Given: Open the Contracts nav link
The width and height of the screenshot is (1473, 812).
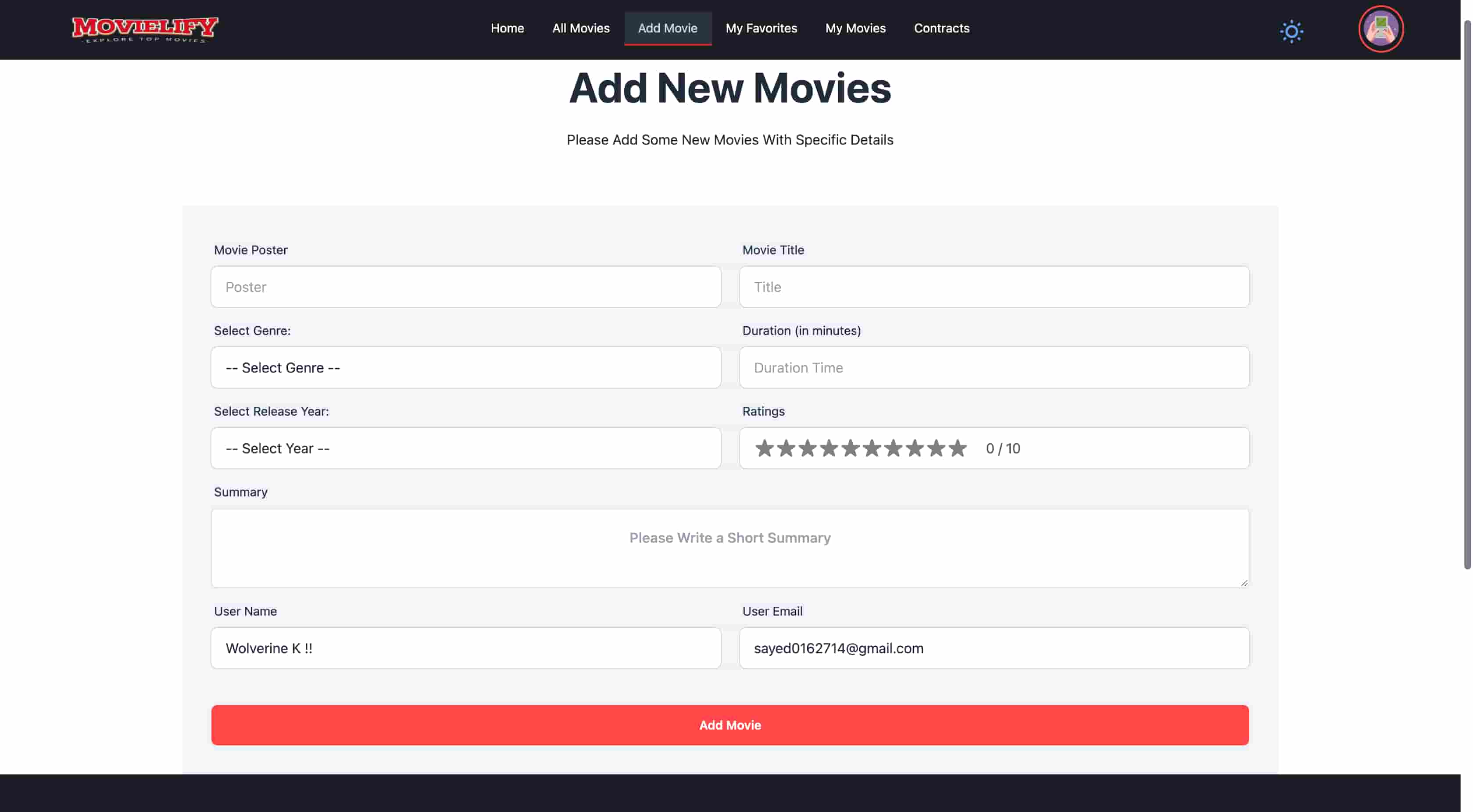Looking at the screenshot, I should click(x=942, y=28).
